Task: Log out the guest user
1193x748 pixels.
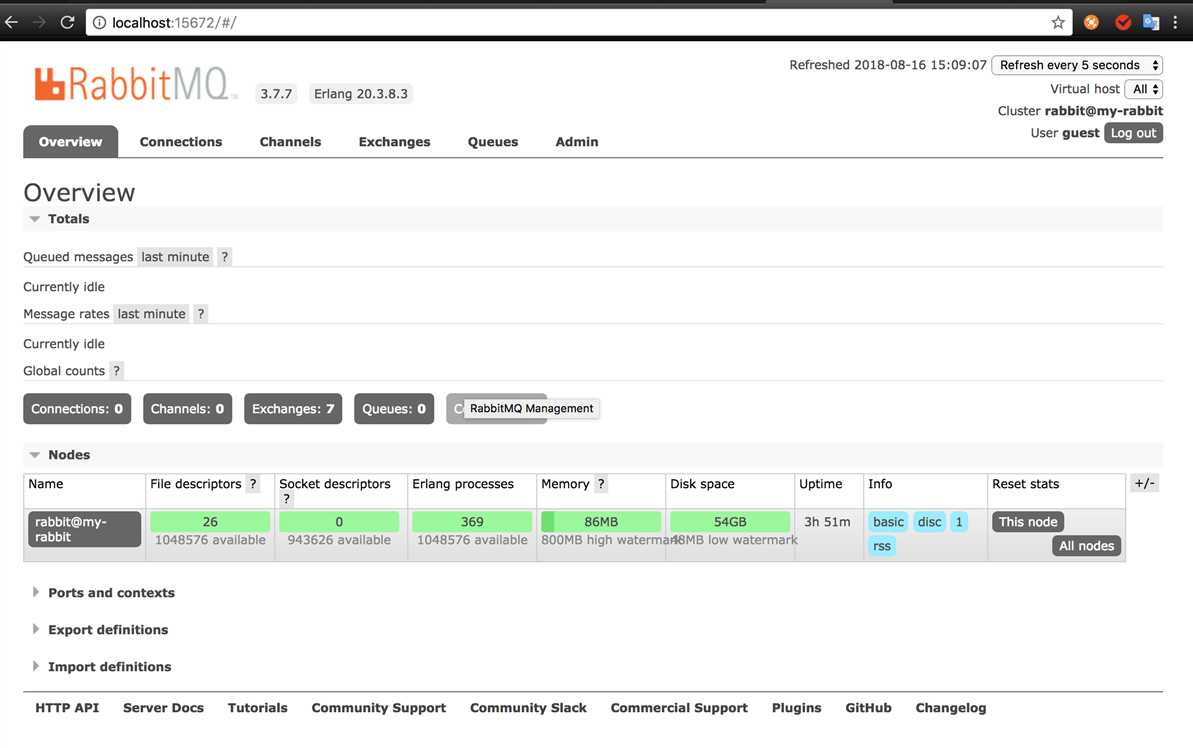Action: (1133, 133)
